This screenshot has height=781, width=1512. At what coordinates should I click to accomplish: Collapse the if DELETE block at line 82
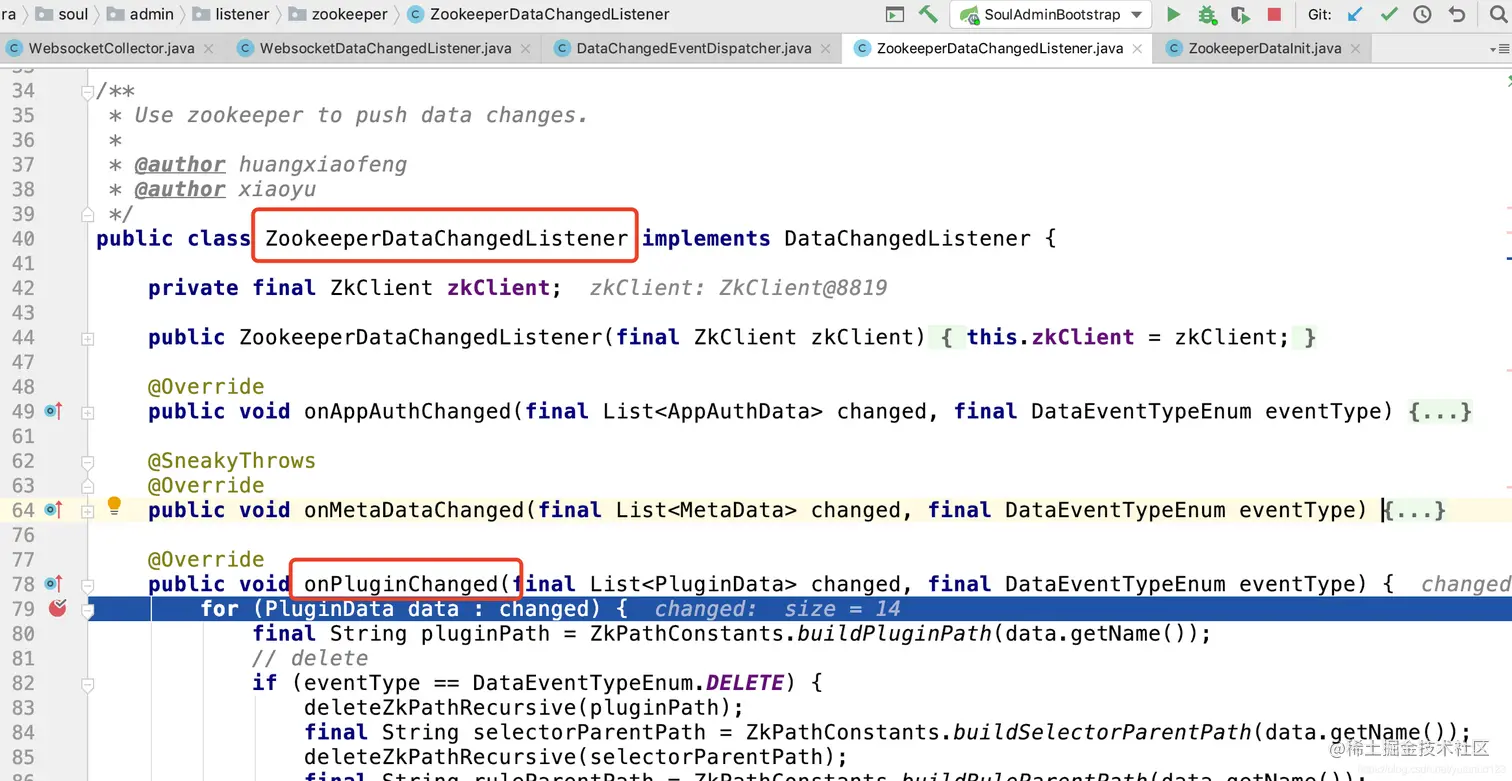(x=87, y=684)
